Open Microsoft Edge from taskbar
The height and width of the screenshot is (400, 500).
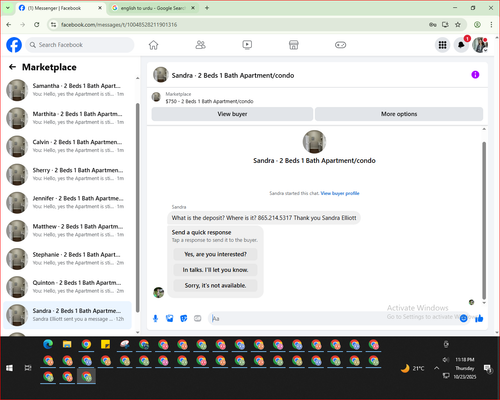[x=48, y=344]
